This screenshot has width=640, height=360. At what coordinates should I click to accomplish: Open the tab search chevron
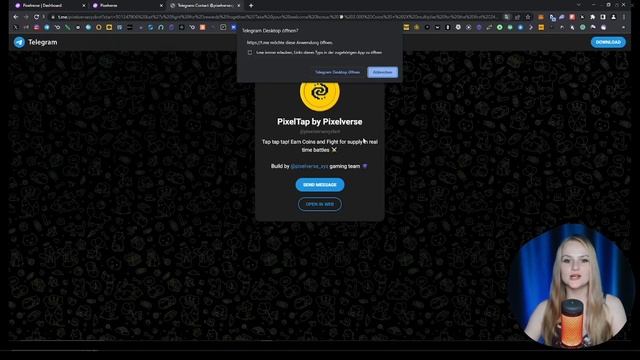point(578,5)
